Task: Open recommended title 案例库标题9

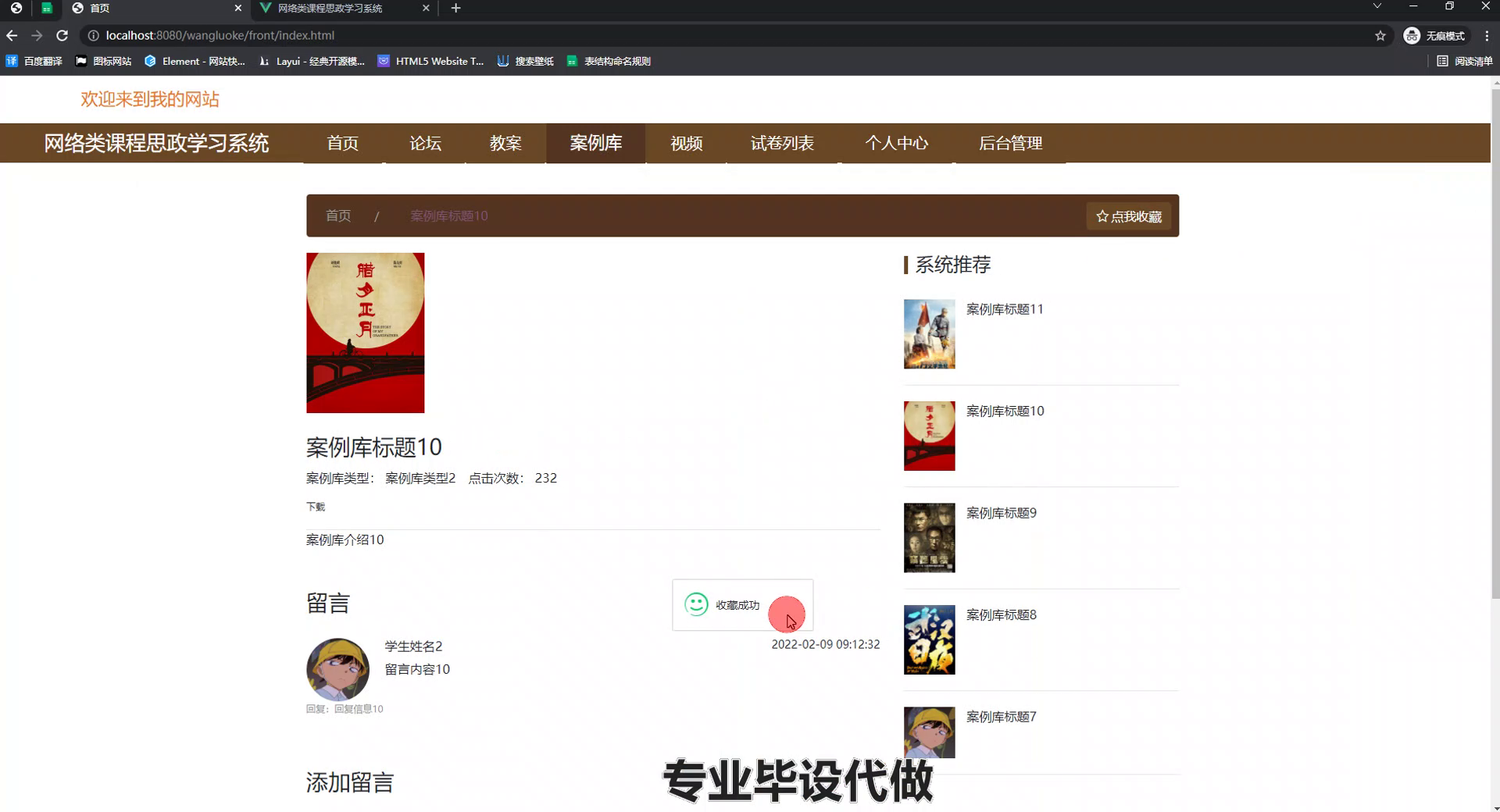Action: click(x=1002, y=513)
